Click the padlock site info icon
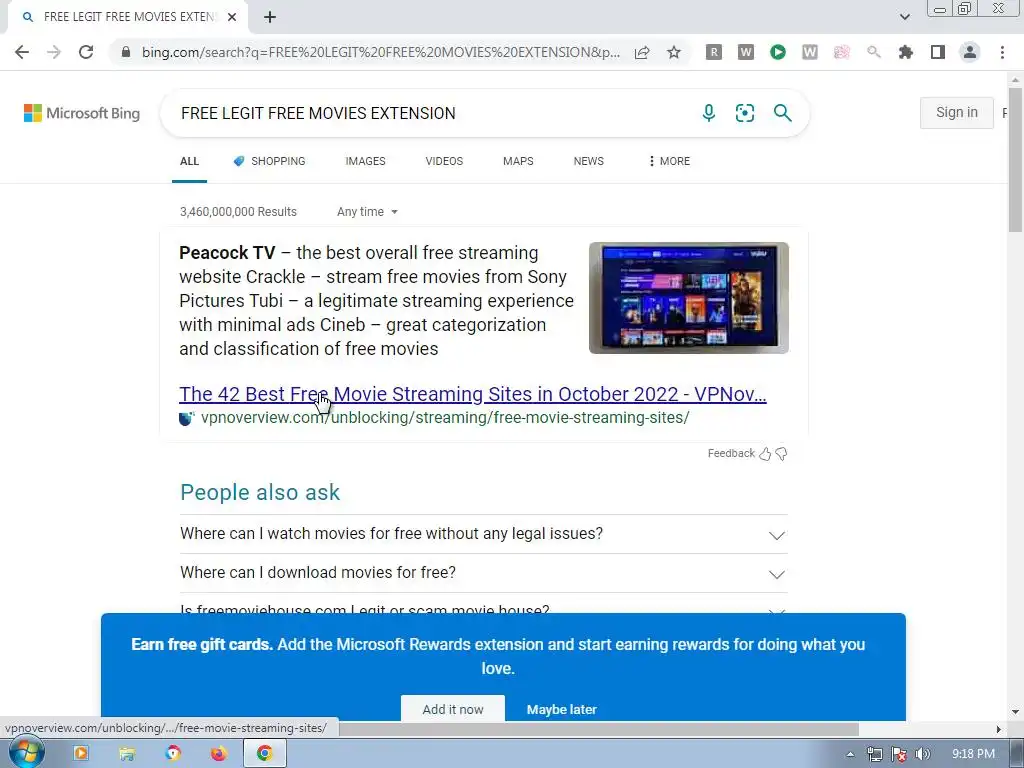Viewport: 1024px width, 768px height. [126, 52]
